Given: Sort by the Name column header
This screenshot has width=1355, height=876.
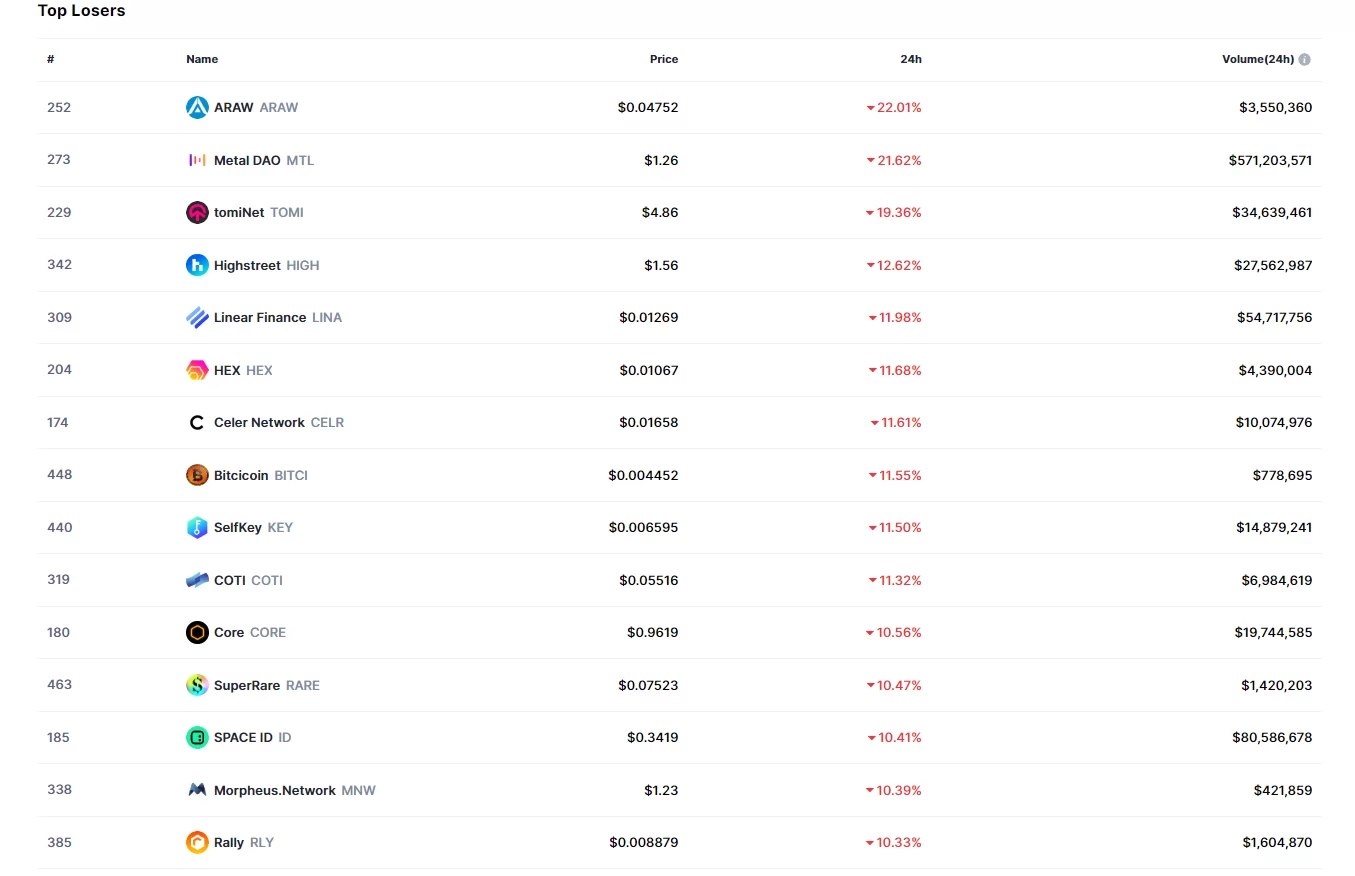Looking at the screenshot, I should click(x=202, y=59).
